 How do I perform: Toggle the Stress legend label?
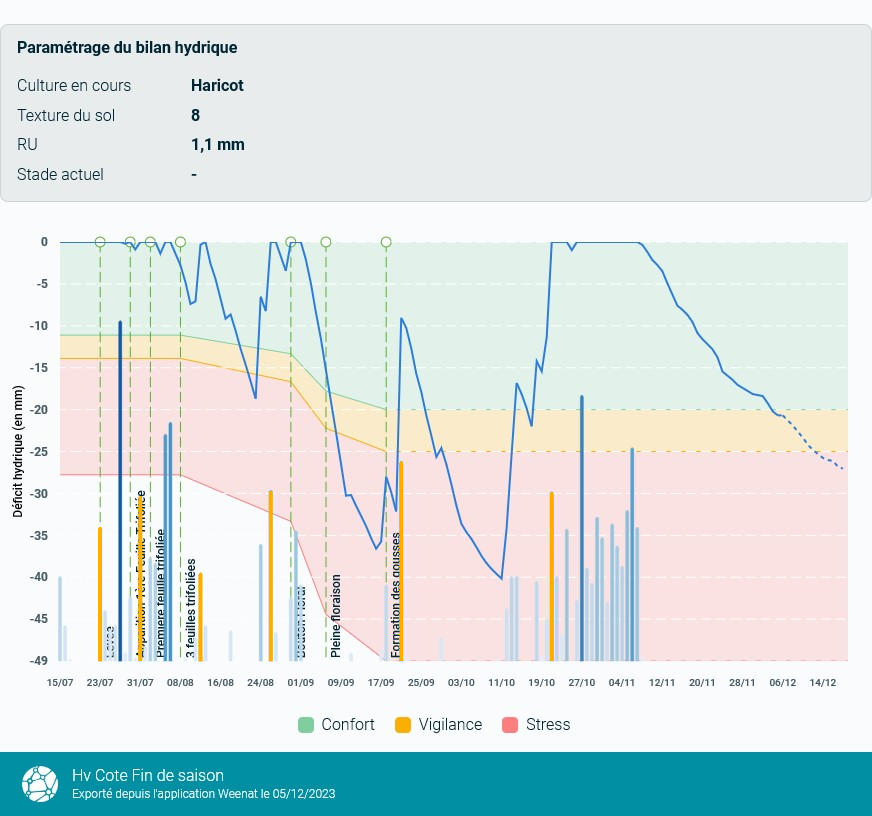(x=547, y=725)
